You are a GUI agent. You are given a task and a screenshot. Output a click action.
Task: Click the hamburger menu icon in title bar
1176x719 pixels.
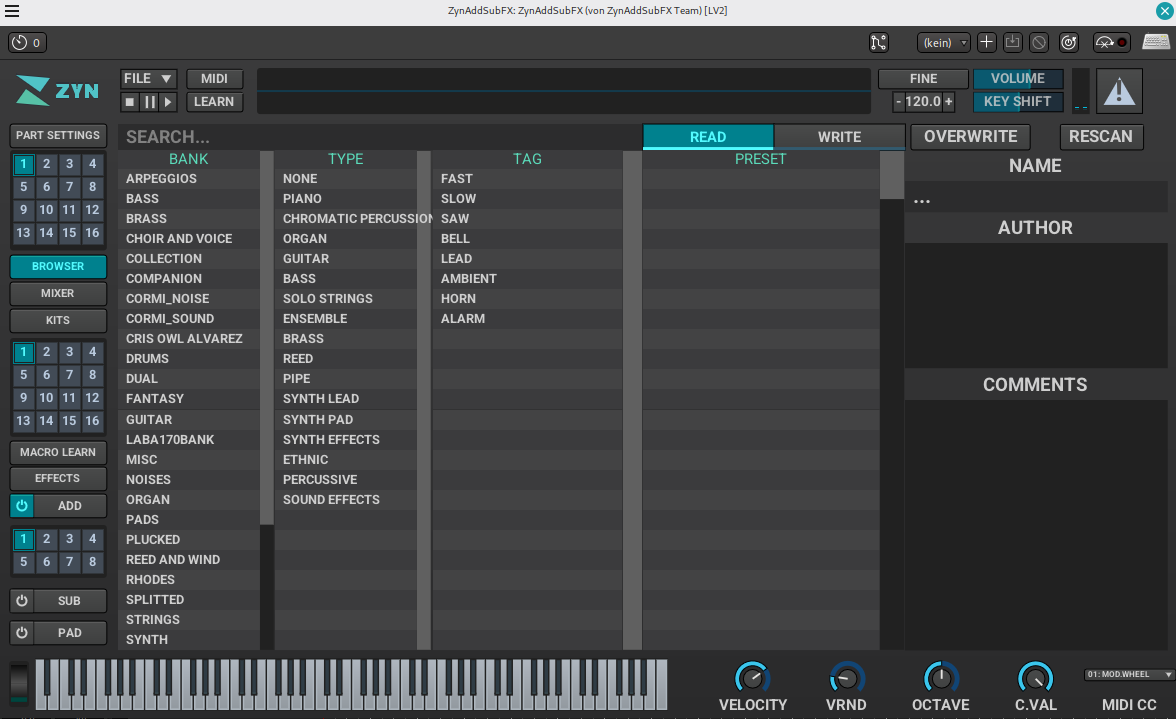(x=12, y=11)
